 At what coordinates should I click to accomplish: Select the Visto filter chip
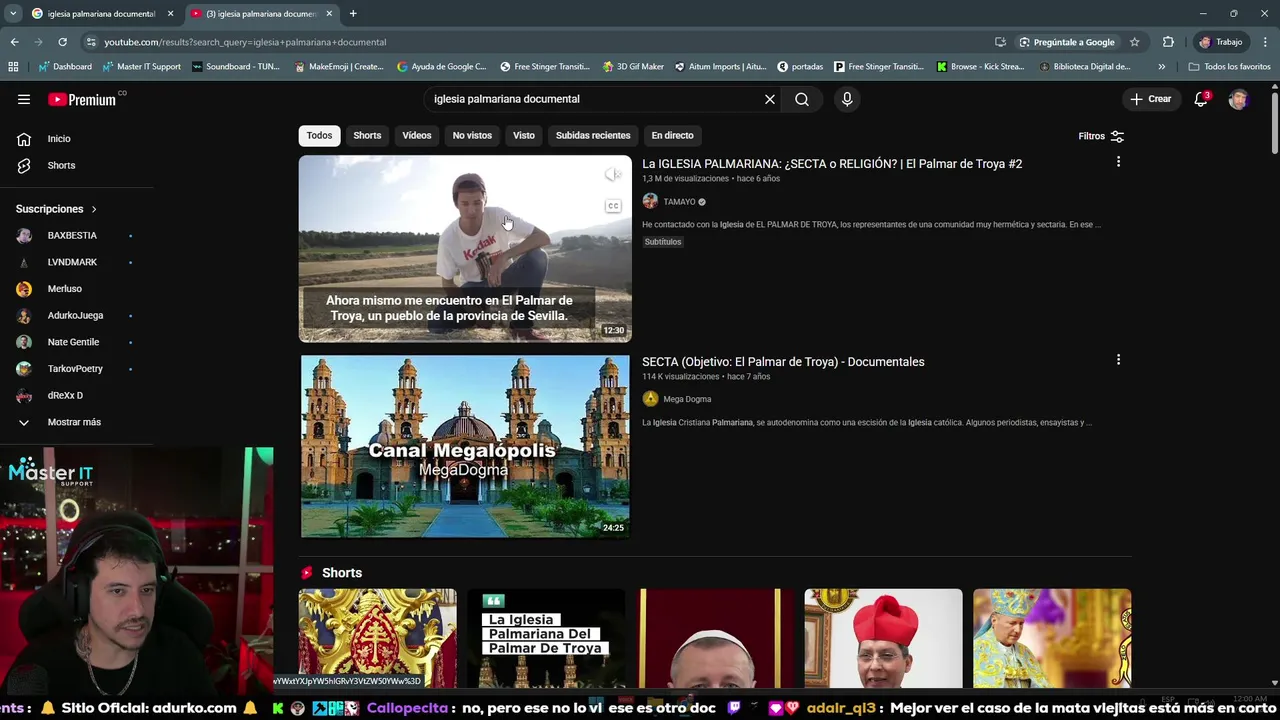coord(524,135)
